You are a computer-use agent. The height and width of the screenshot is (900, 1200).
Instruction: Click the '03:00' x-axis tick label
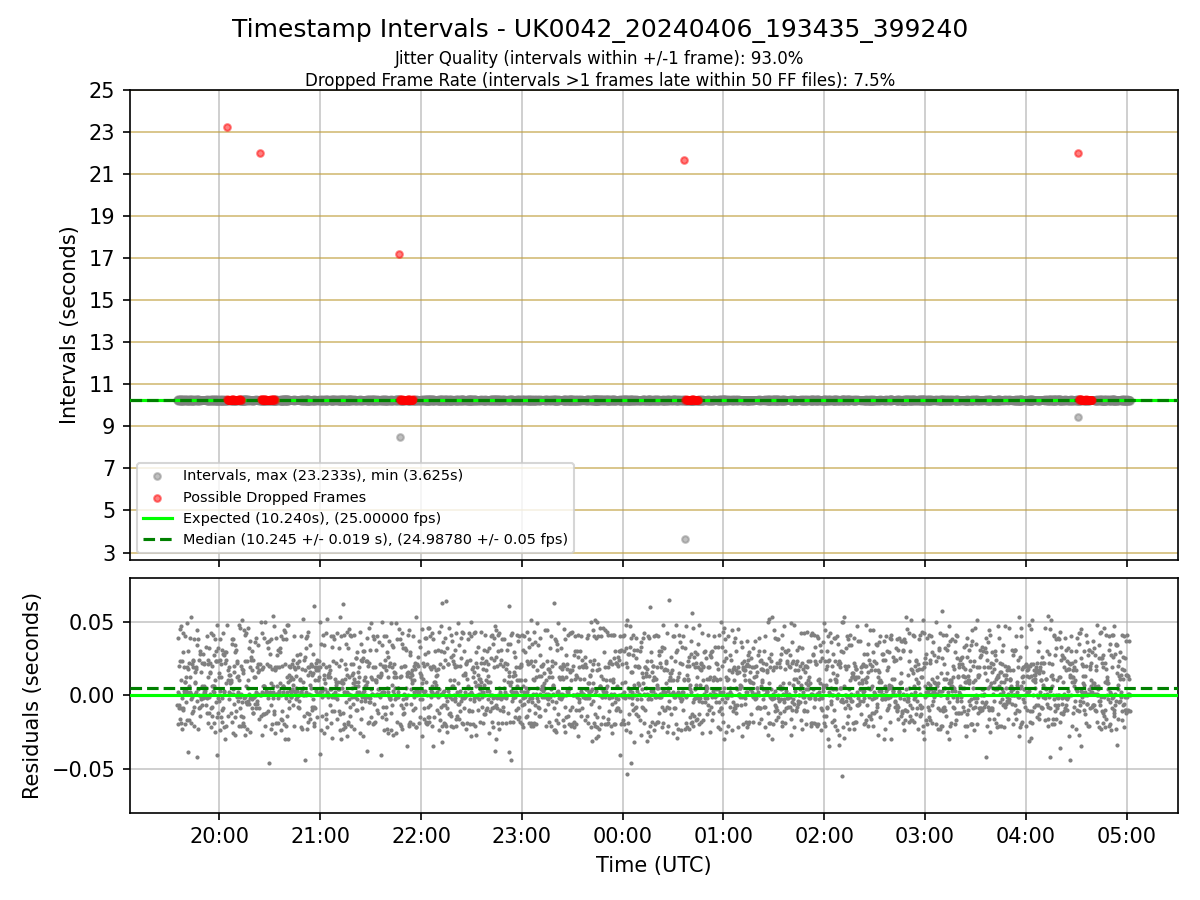[926, 834]
